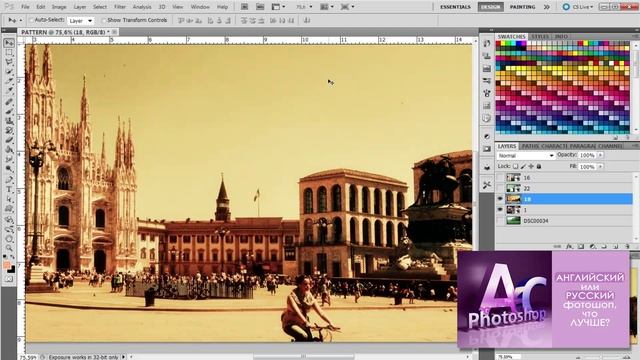Open the CS Live dropdown
The height and width of the screenshot is (360, 640).
578,7
